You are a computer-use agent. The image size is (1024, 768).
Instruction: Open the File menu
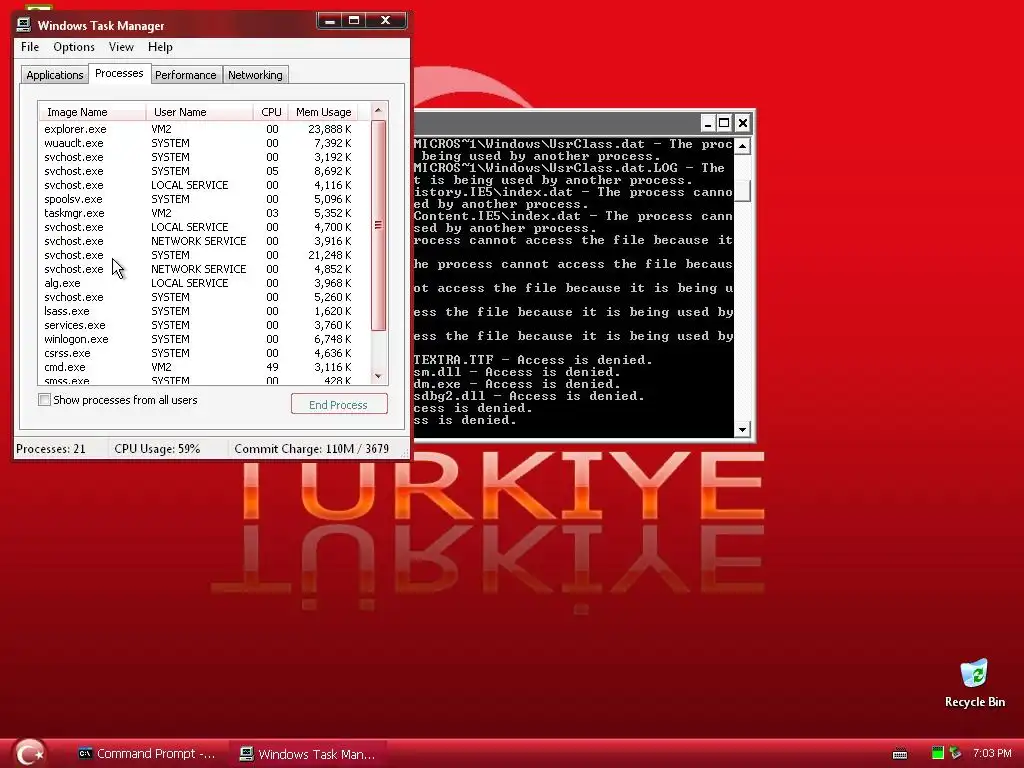30,47
